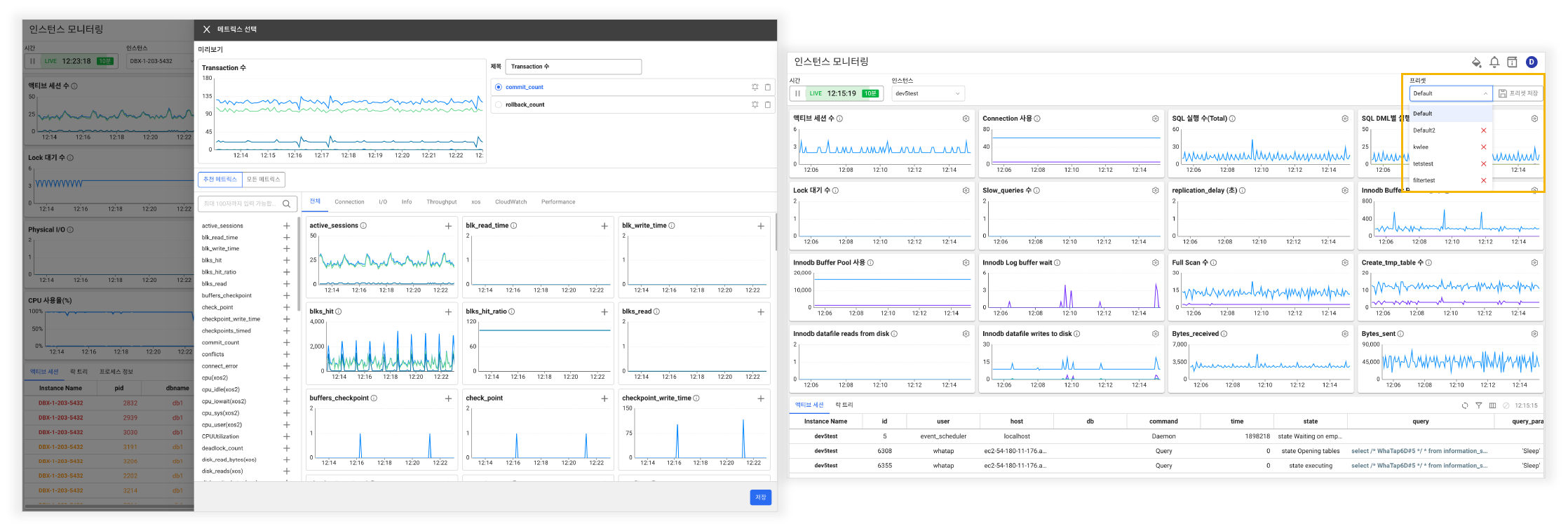Click info icon beside SQL 실행 수(Total)

click(x=1232, y=119)
